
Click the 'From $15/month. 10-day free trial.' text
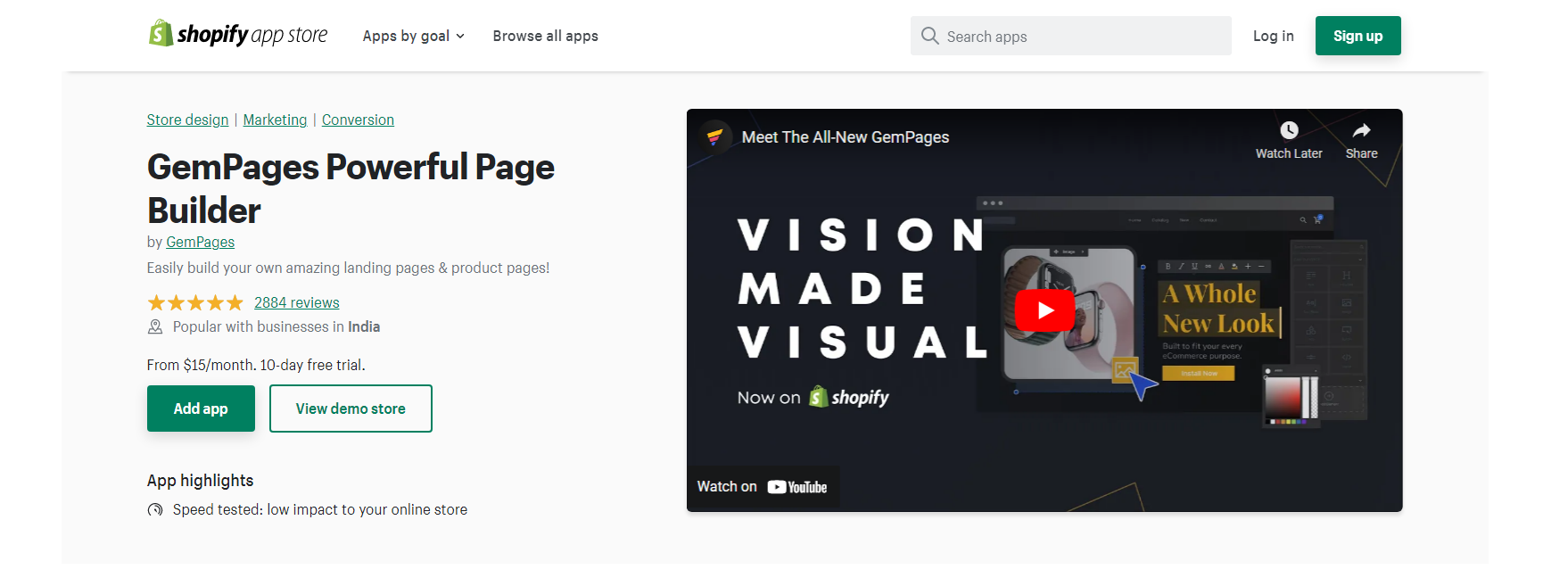point(256,365)
